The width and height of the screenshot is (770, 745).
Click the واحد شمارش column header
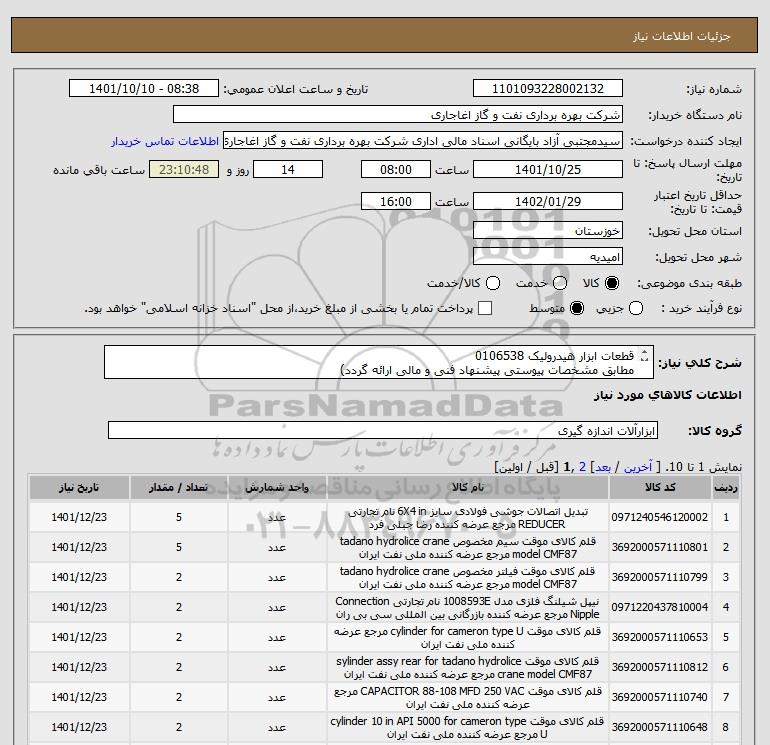click(277, 488)
